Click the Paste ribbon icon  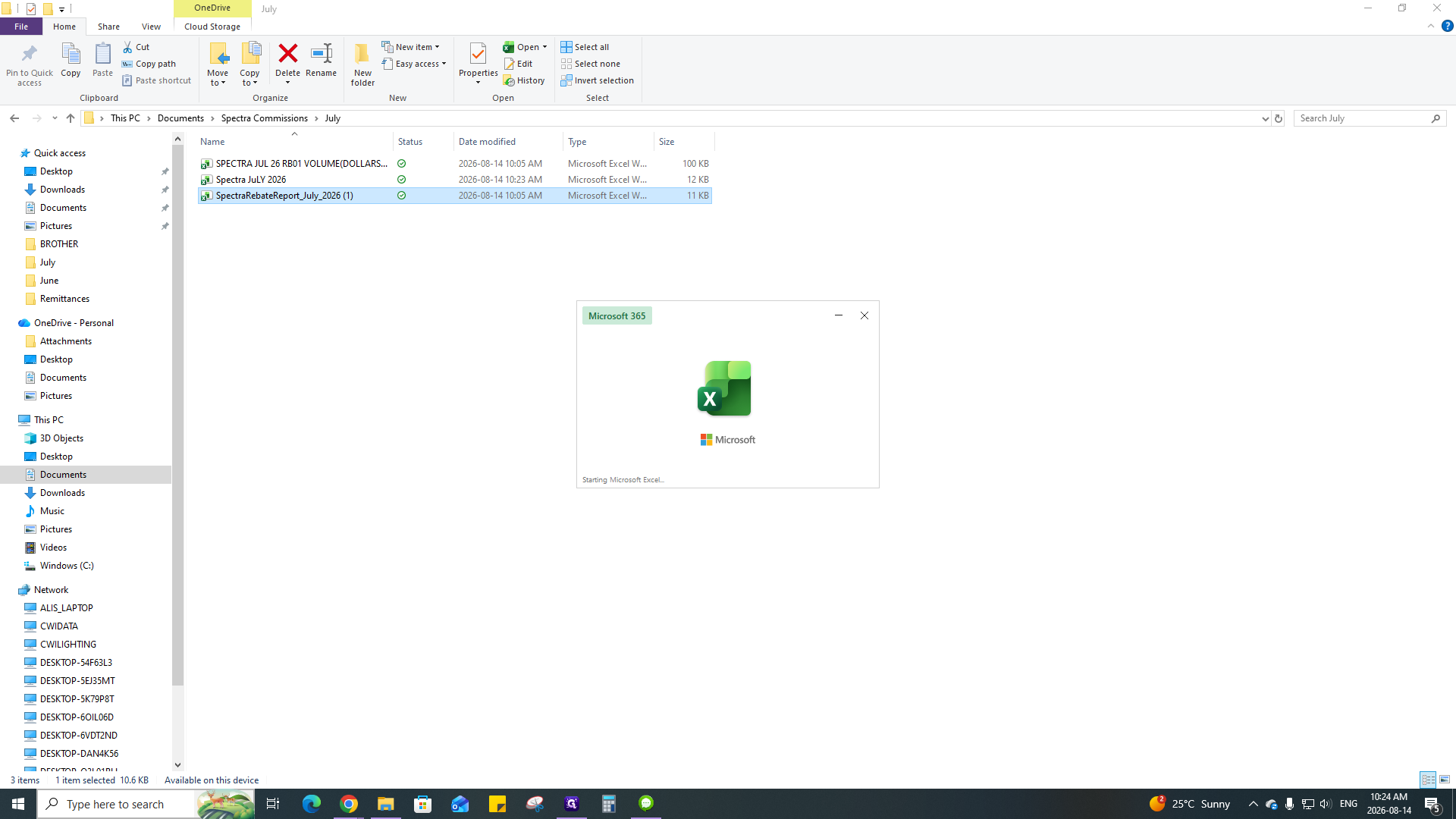[x=102, y=61]
